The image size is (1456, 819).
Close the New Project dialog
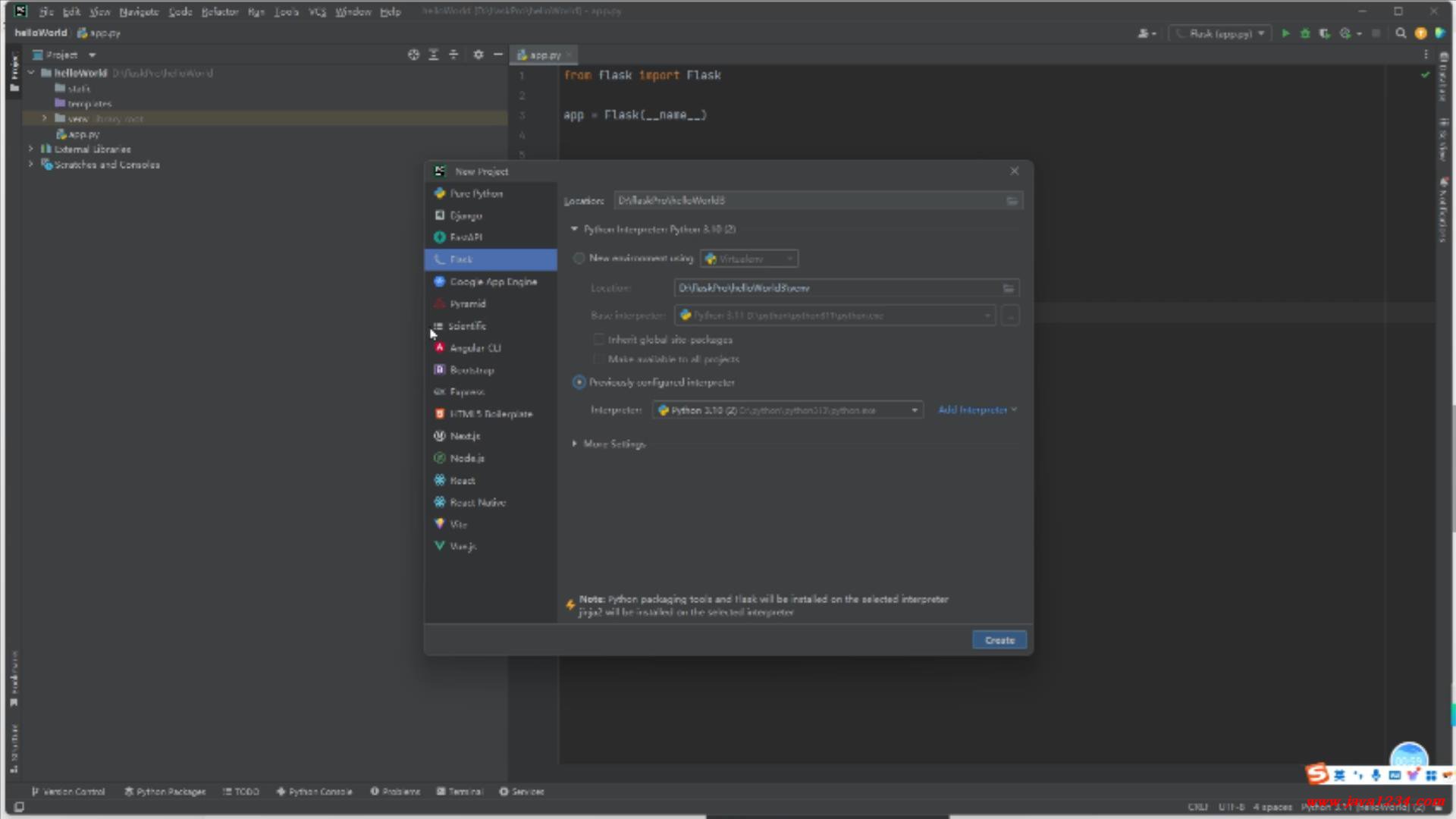(x=1015, y=171)
